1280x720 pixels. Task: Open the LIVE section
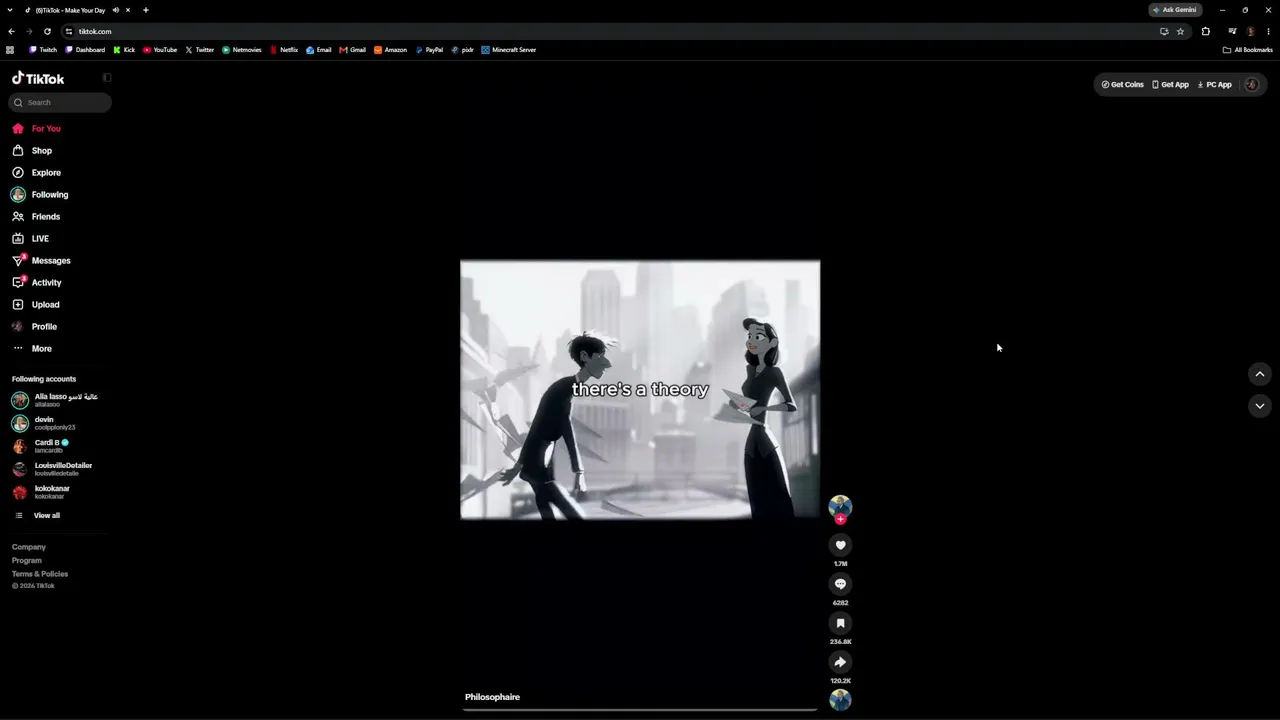[x=30, y=239]
